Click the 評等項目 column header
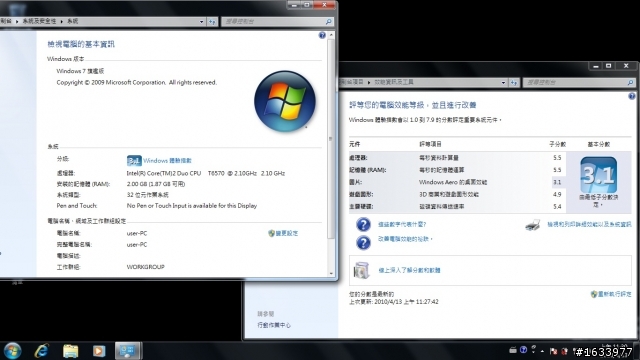 tap(430, 144)
